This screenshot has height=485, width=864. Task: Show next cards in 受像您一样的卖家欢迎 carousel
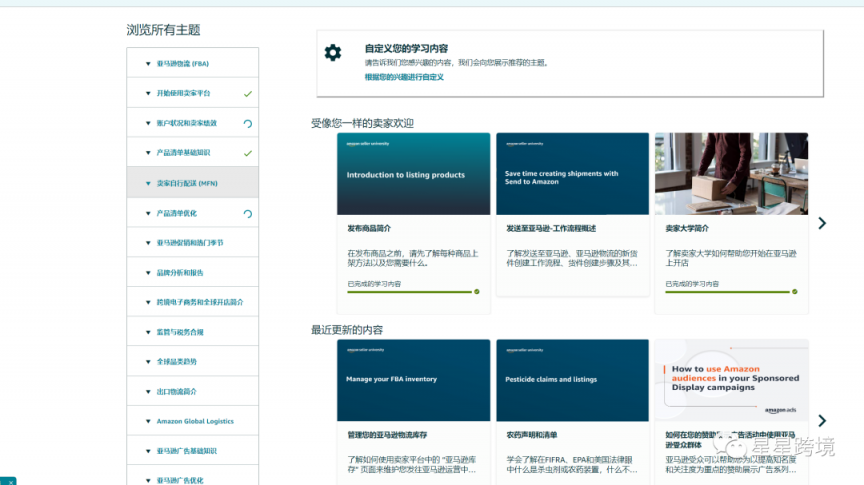822,223
